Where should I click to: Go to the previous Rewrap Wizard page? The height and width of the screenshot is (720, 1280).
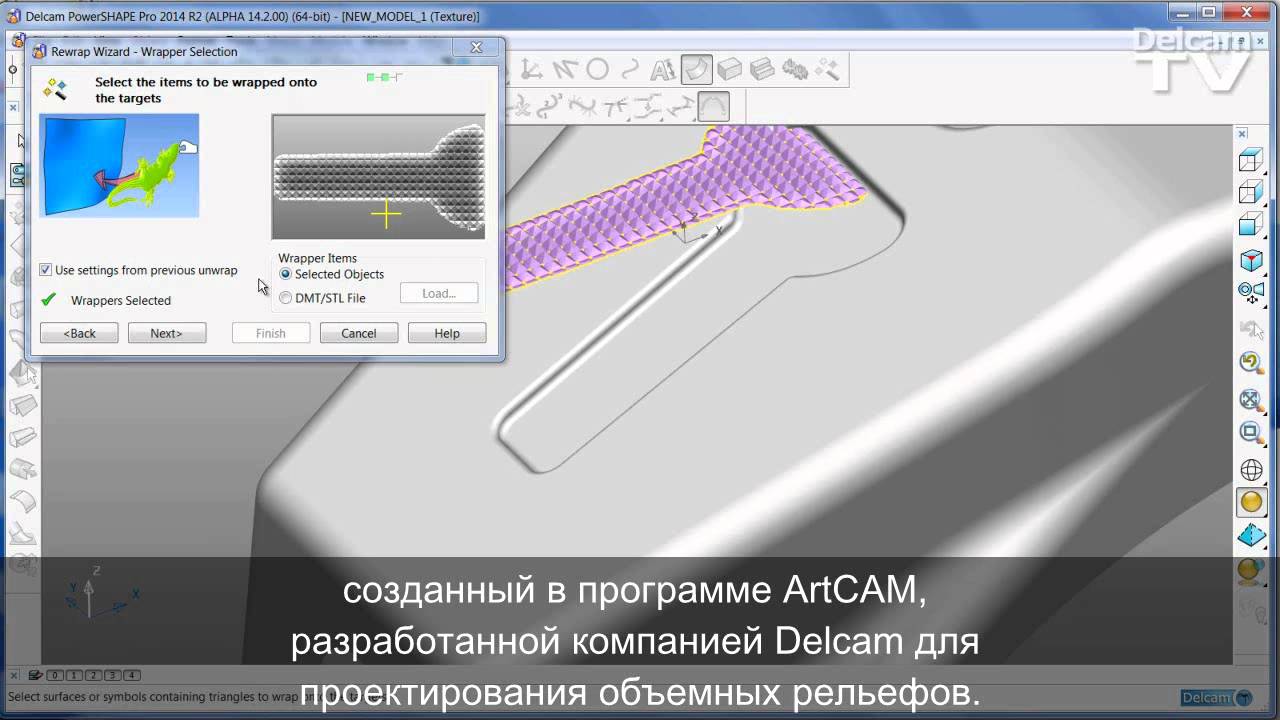[79, 333]
